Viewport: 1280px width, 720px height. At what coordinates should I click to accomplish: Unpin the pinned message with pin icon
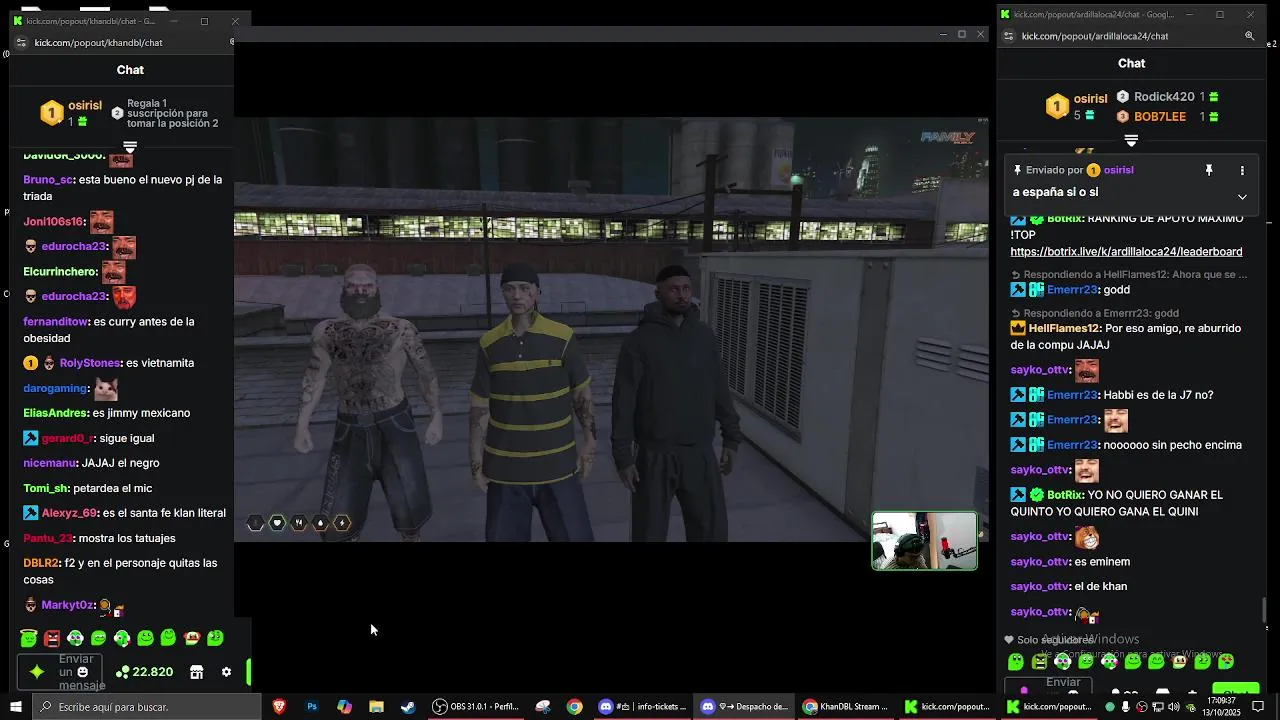1209,171
